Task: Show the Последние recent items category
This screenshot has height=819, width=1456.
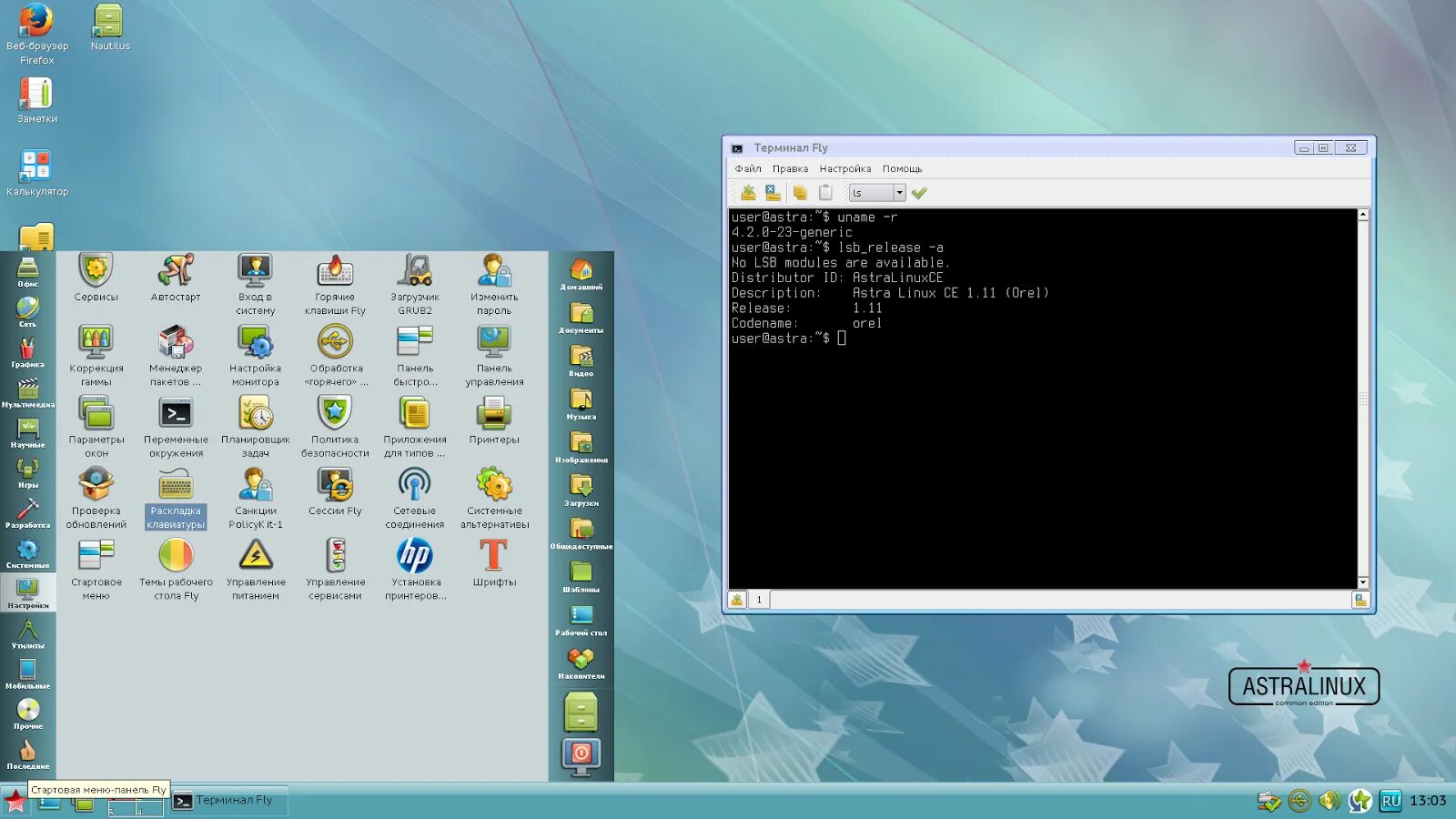Action: tap(28, 754)
